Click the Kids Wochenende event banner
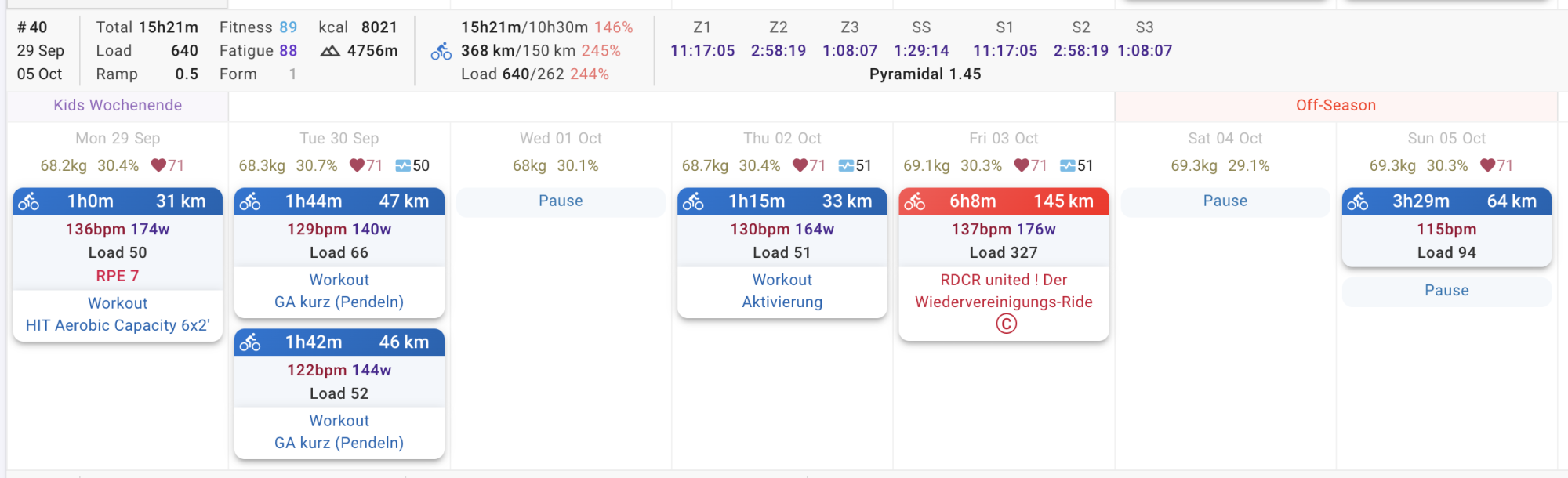The image size is (1568, 478). click(x=118, y=106)
